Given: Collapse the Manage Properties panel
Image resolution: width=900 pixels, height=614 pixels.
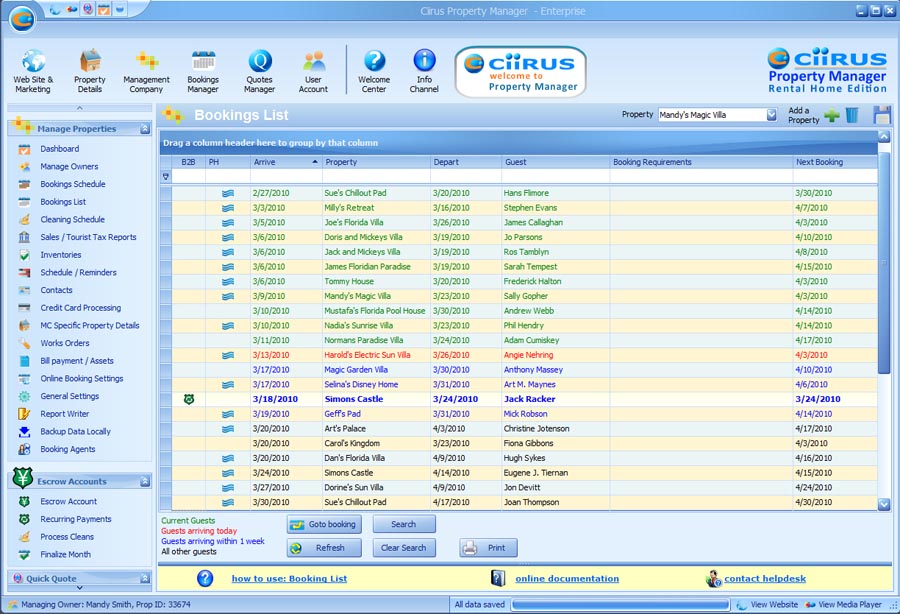Looking at the screenshot, I should point(145,129).
